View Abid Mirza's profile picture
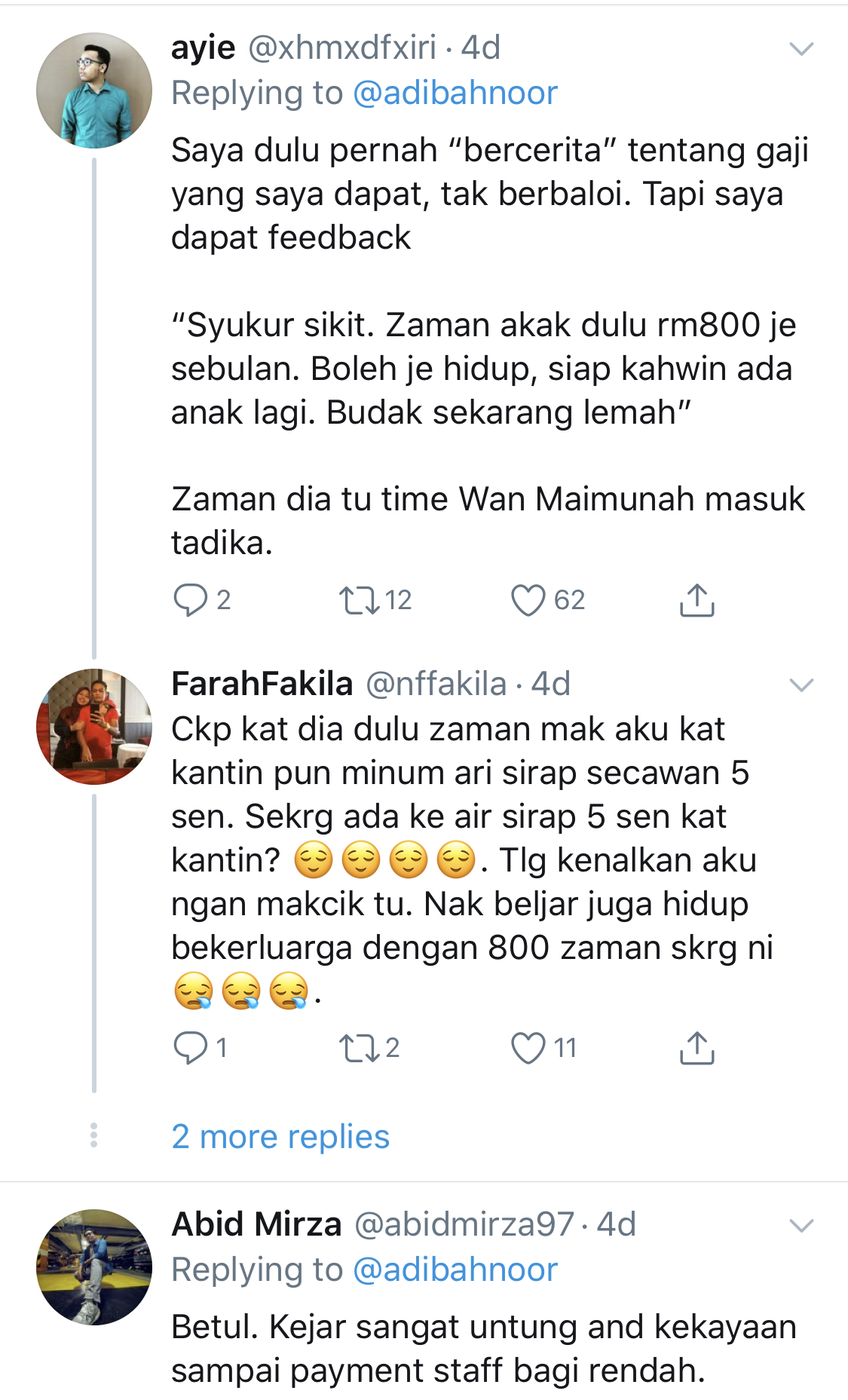The height and width of the screenshot is (1400, 848). pyautogui.click(x=94, y=1267)
